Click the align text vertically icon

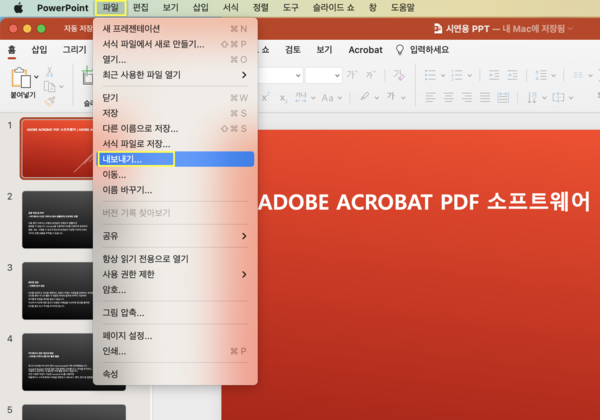pos(558,98)
